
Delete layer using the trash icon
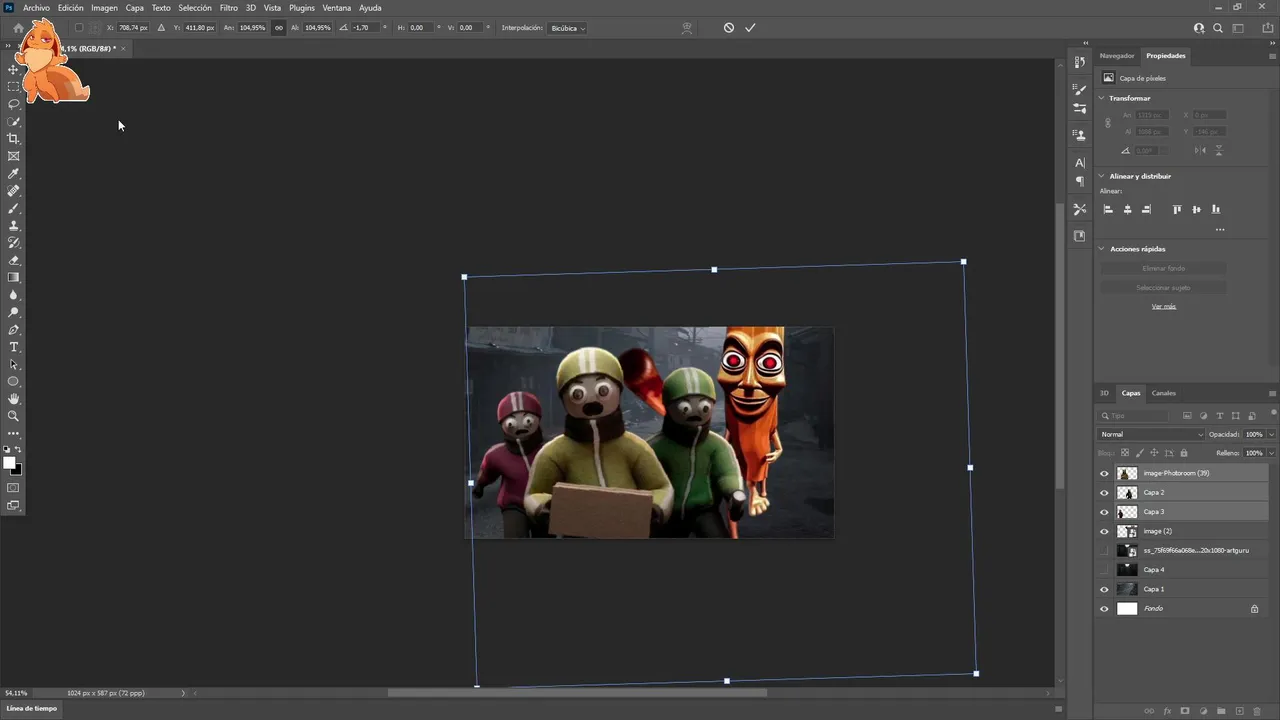point(1259,711)
